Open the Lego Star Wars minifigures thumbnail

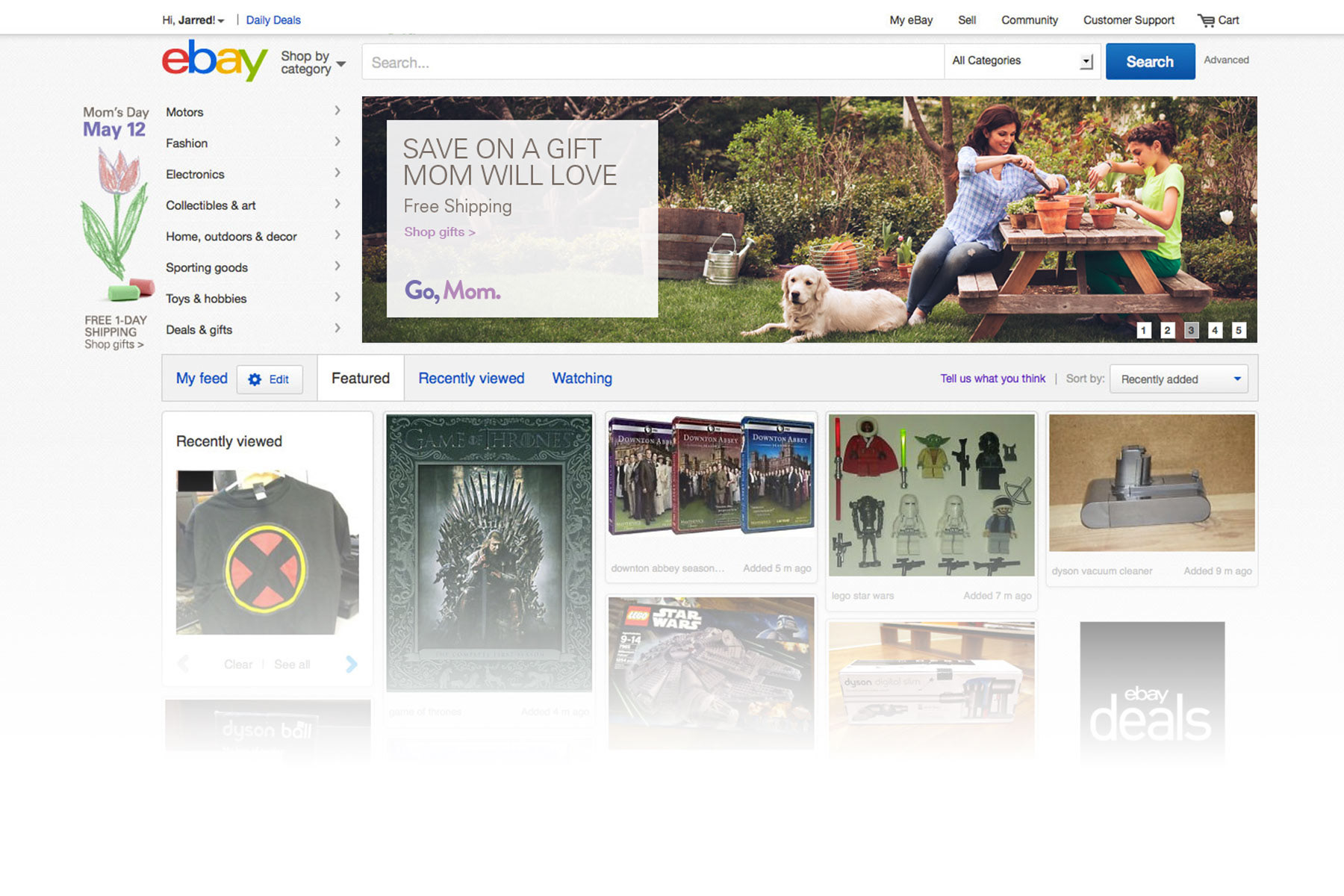pyautogui.click(x=932, y=495)
